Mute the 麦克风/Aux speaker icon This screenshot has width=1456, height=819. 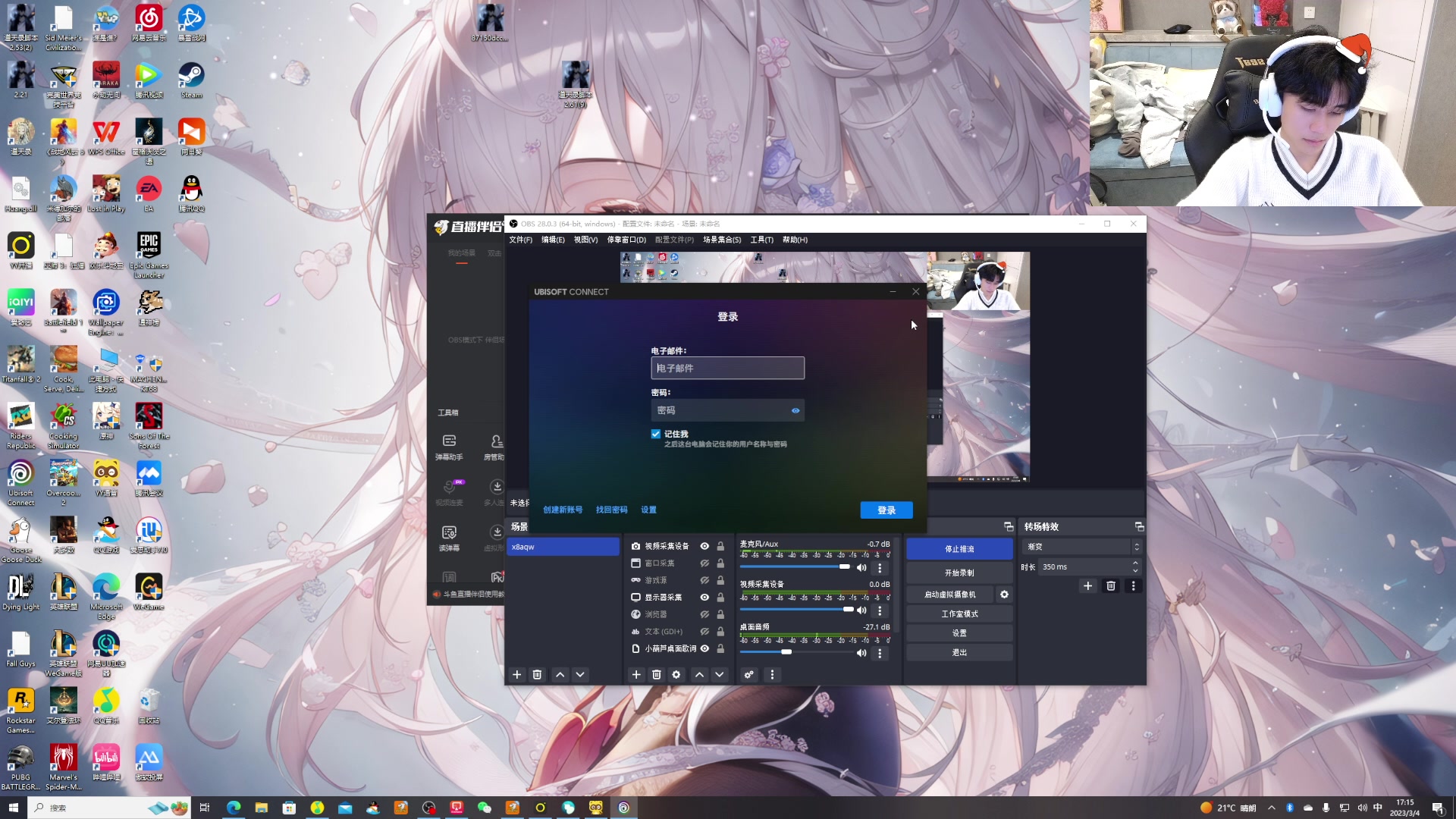[x=861, y=567]
